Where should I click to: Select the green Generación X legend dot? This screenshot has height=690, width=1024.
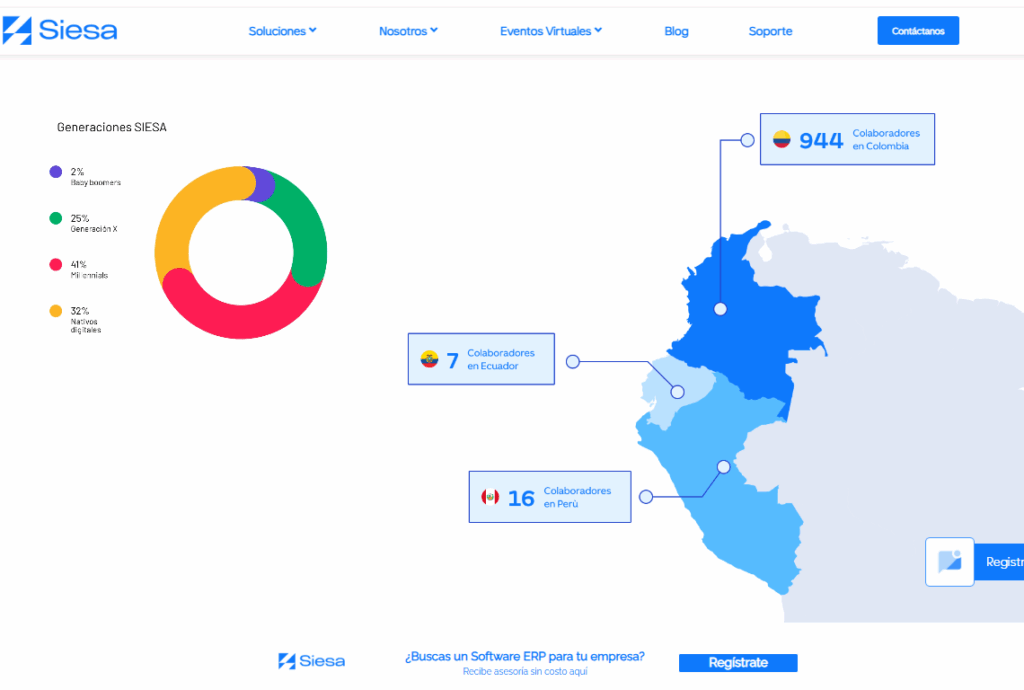coord(56,218)
